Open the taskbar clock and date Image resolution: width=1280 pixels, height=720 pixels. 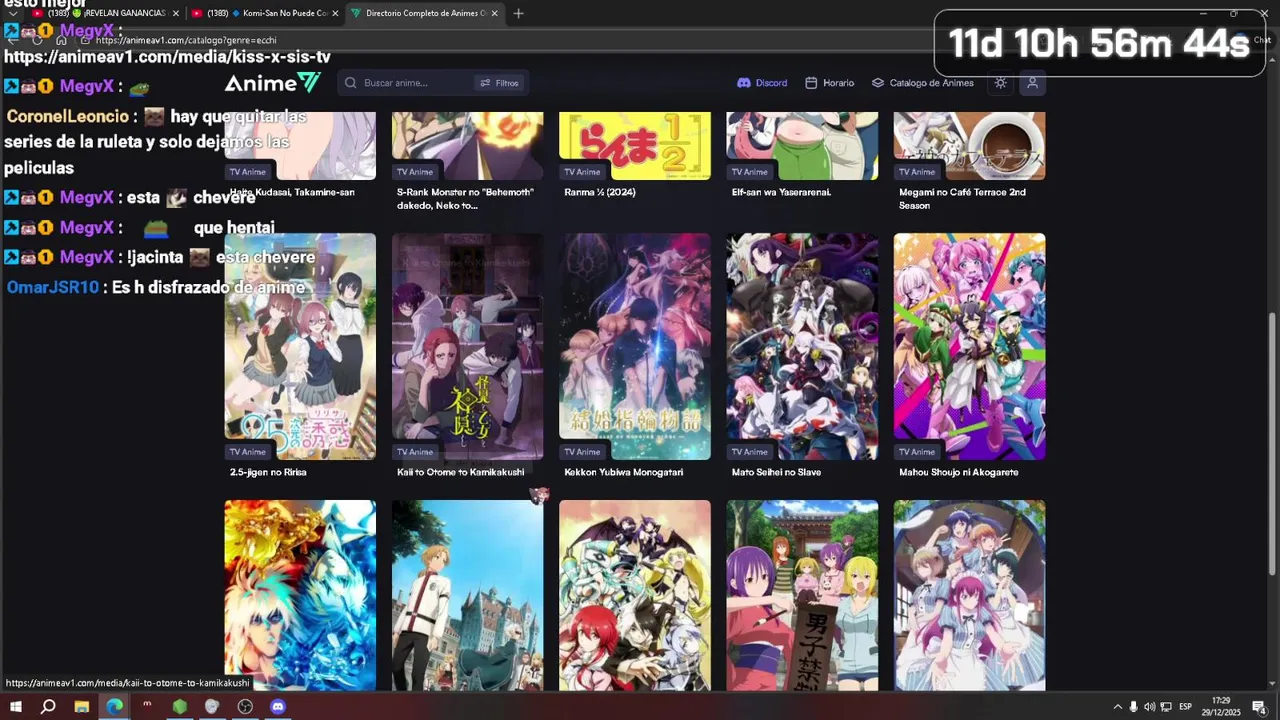[1221, 707]
